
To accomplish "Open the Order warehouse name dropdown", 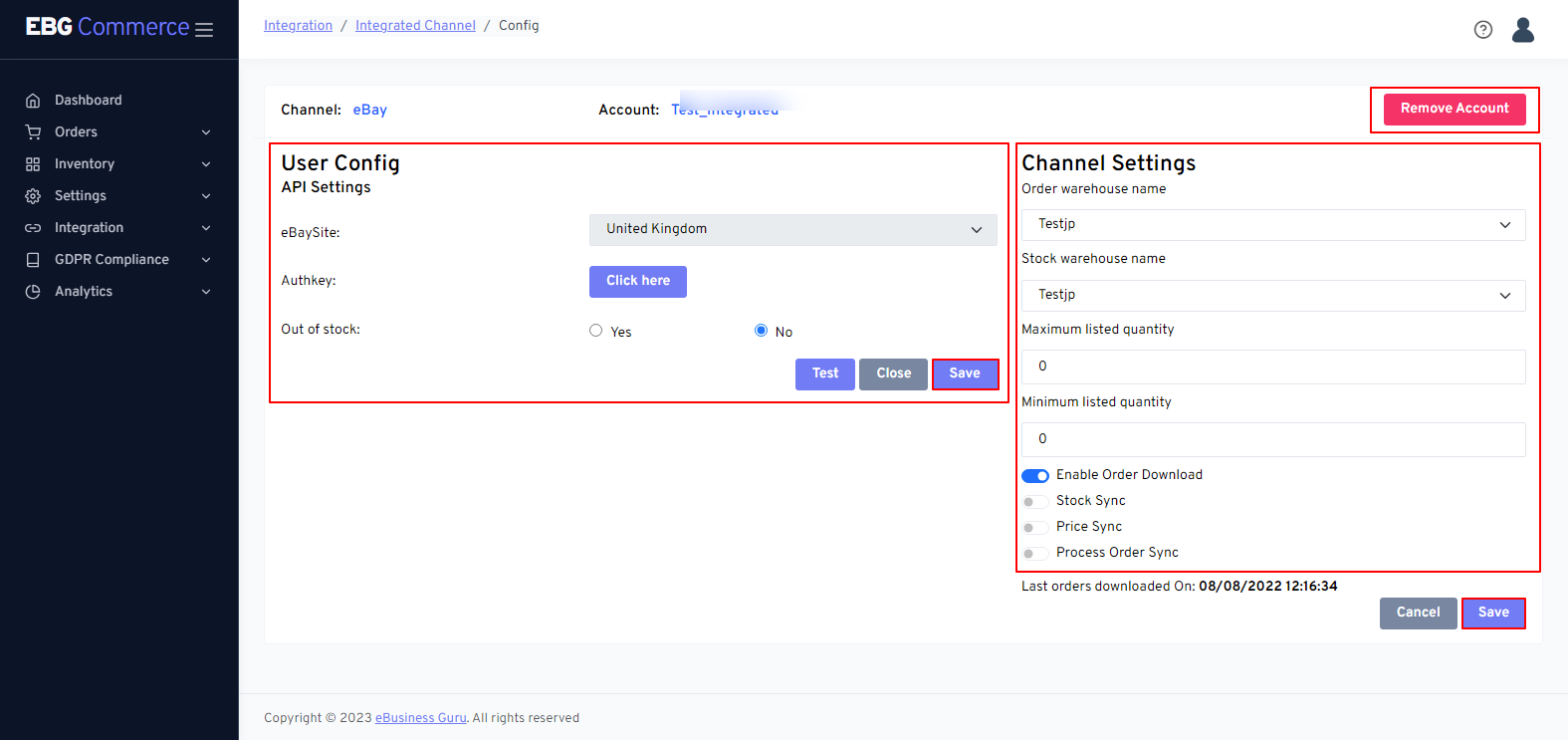I will click(x=1272, y=225).
